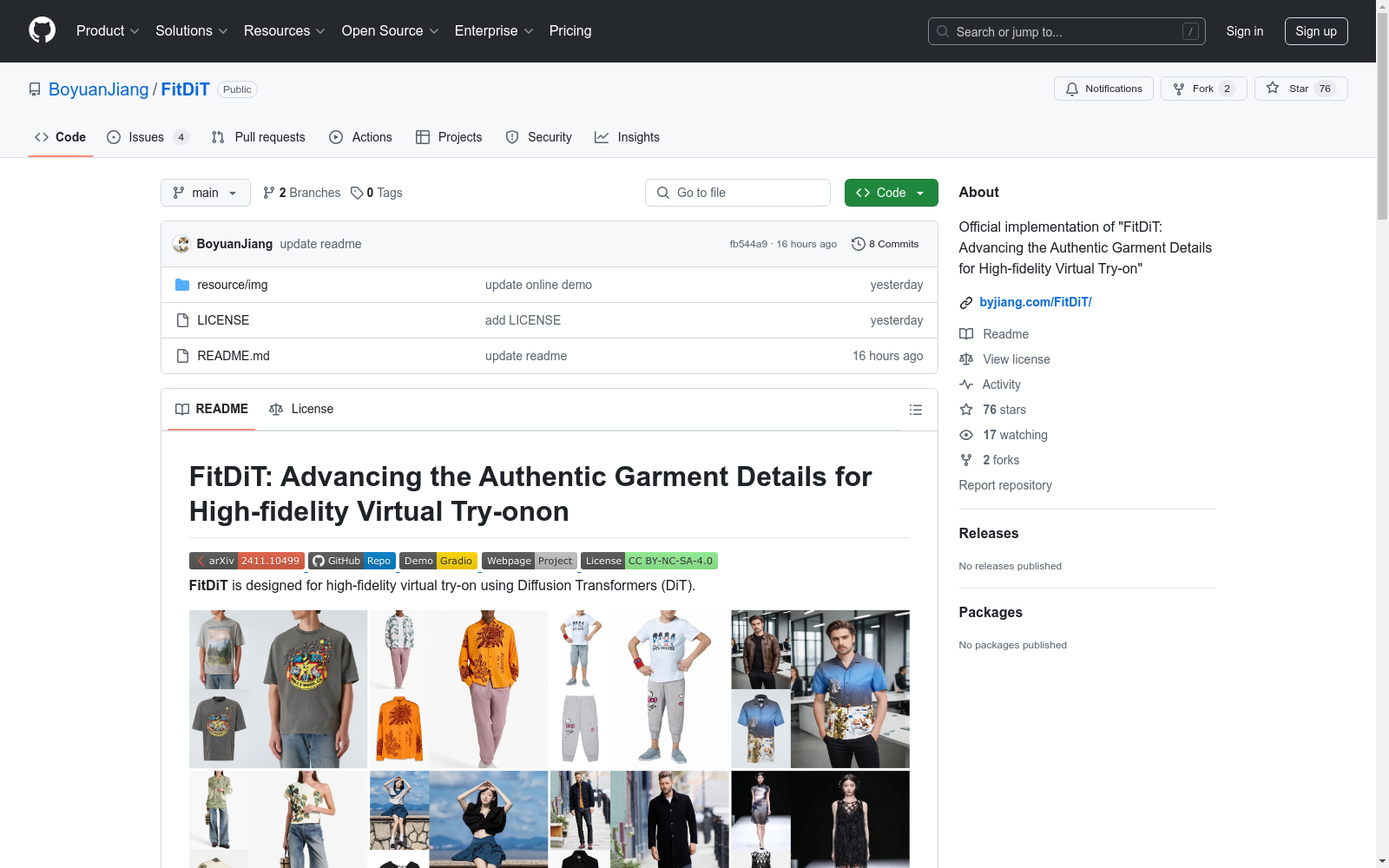The image size is (1389, 868).
Task: Click the link icon beside byjiang.com/FitDiT/
Action: pyautogui.click(x=966, y=303)
